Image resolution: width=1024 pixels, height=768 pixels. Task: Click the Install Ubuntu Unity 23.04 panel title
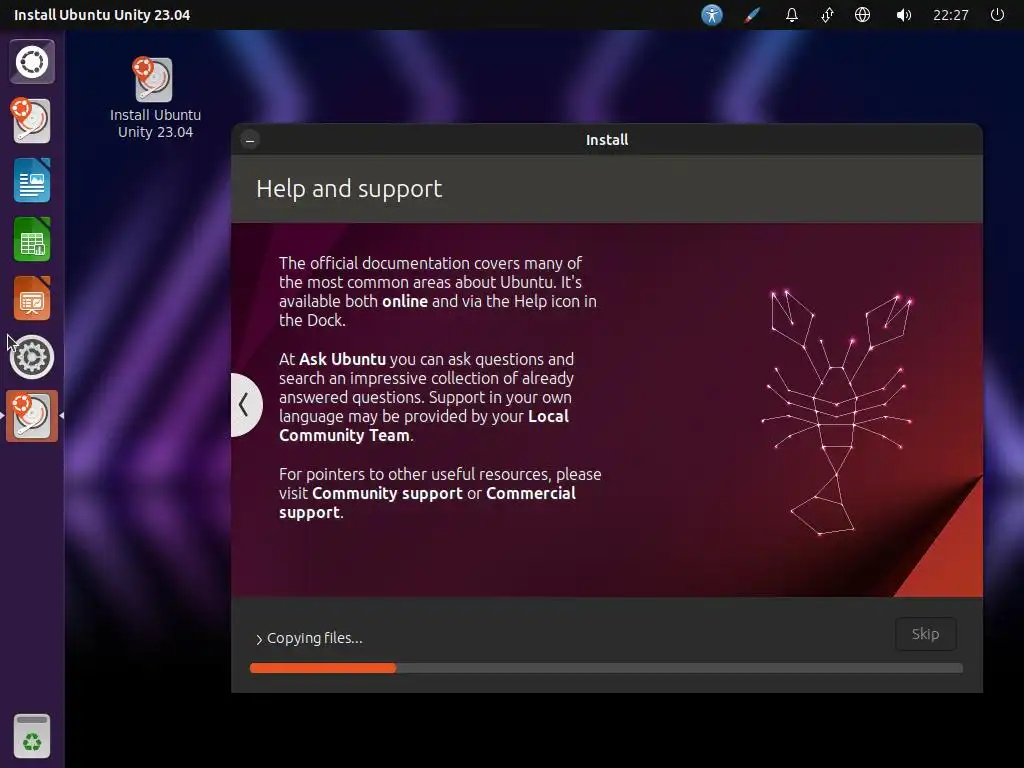(x=102, y=15)
